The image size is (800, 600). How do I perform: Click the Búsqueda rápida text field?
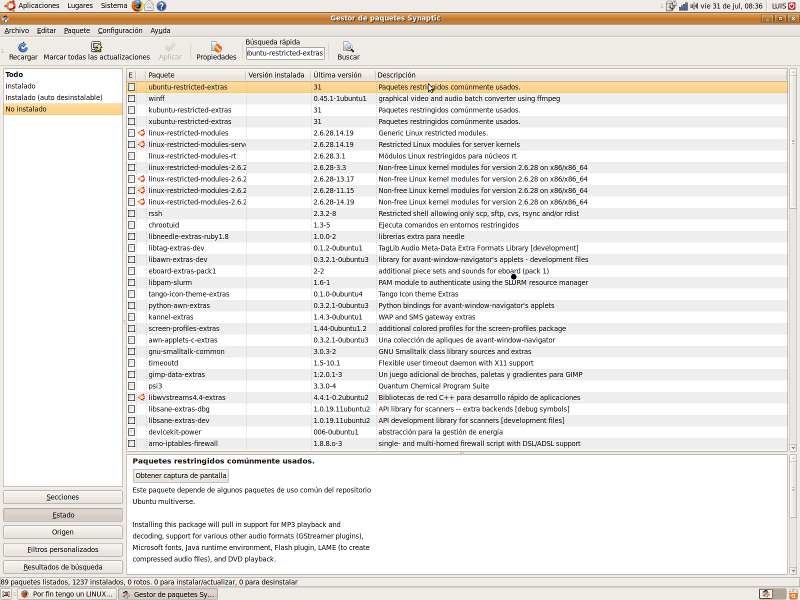pyautogui.click(x=285, y=53)
